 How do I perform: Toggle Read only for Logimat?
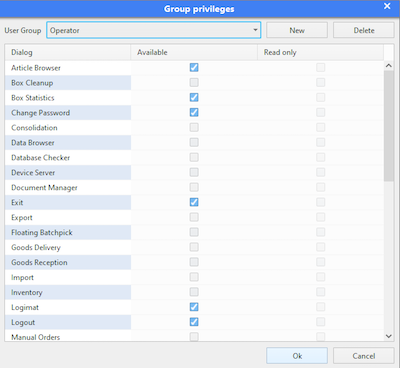coord(321,307)
